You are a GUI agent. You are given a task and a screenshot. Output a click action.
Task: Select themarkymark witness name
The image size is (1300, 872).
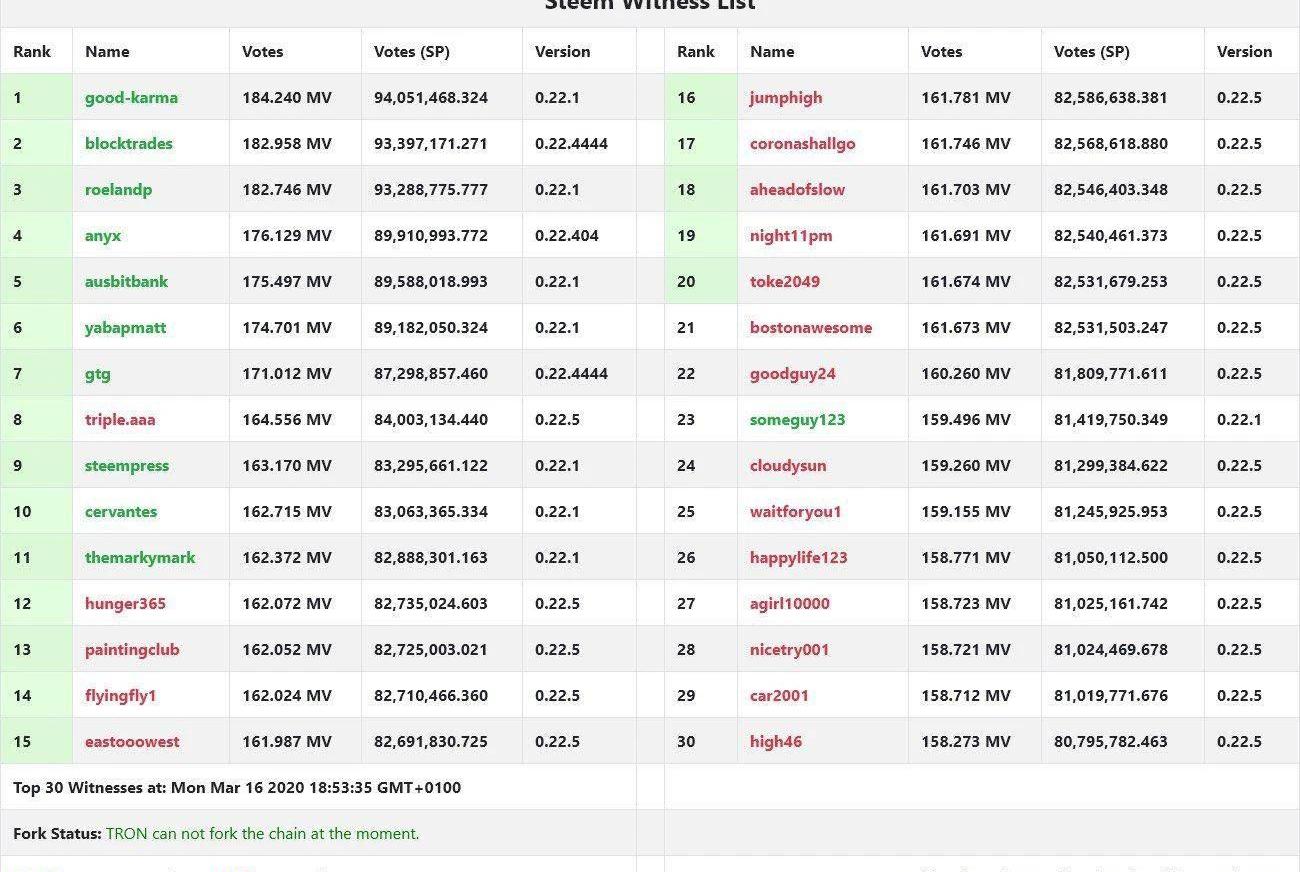pos(140,558)
